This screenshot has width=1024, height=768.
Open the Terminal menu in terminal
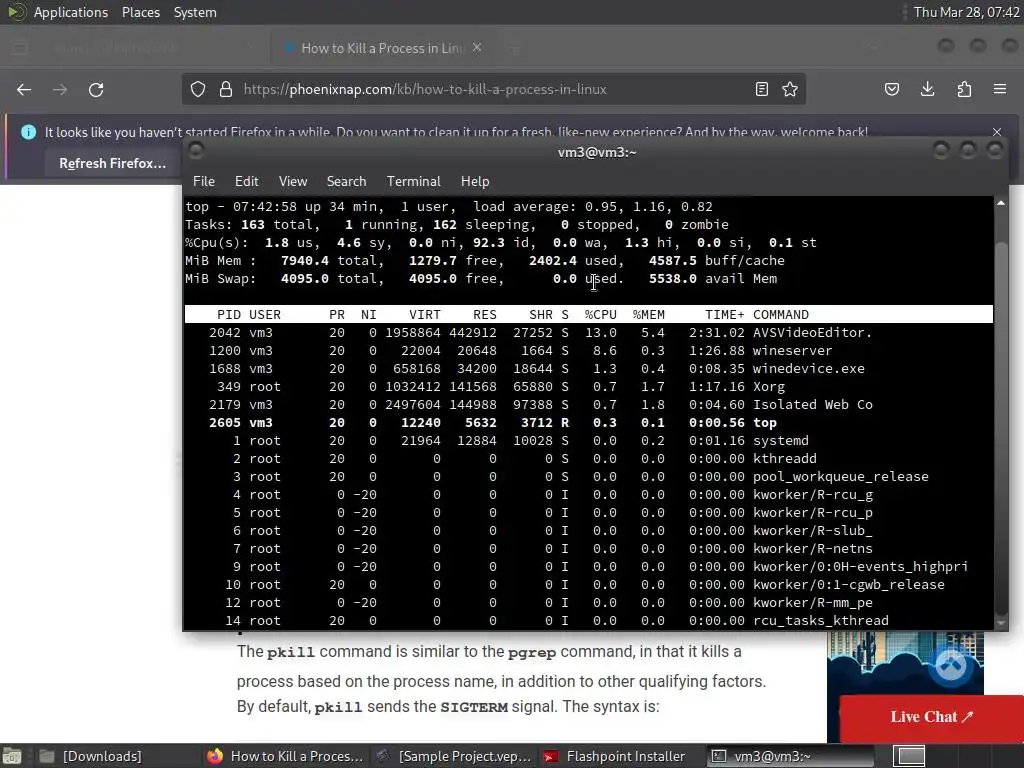pyautogui.click(x=413, y=182)
